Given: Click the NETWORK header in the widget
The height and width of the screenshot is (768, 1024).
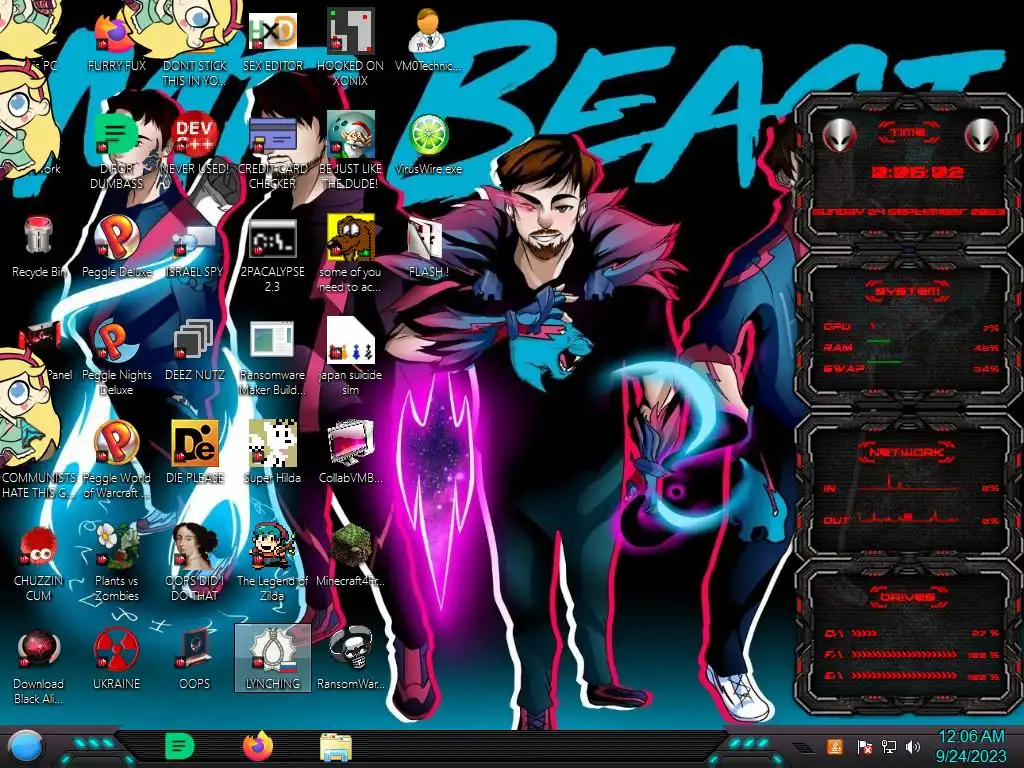Looking at the screenshot, I should click(908, 452).
